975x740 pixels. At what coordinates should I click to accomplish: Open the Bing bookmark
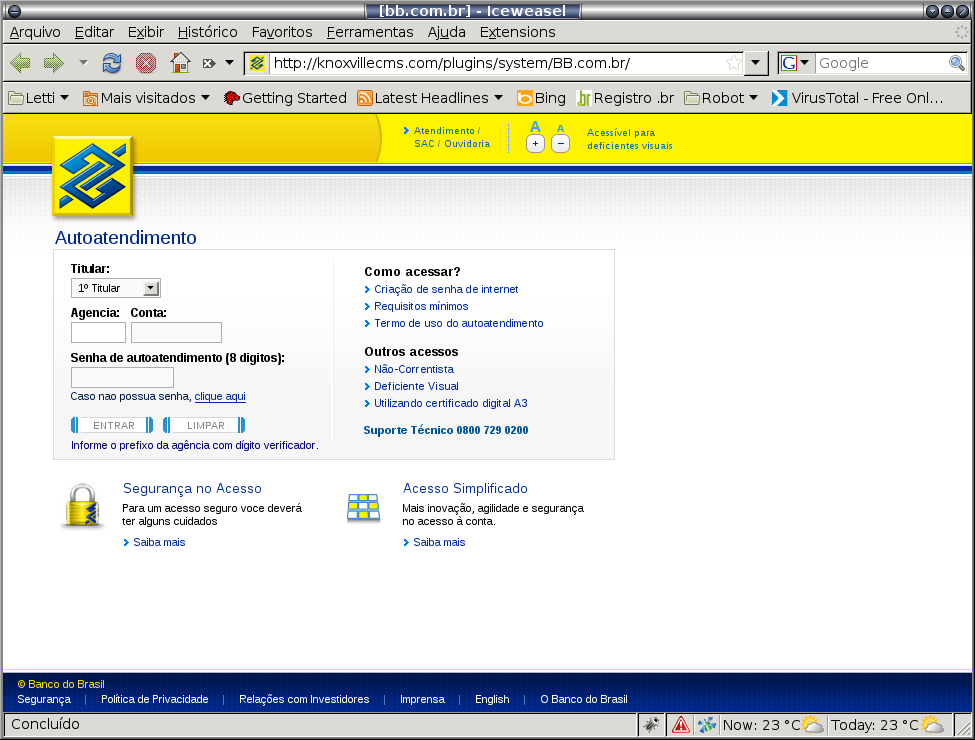pyautogui.click(x=542, y=98)
